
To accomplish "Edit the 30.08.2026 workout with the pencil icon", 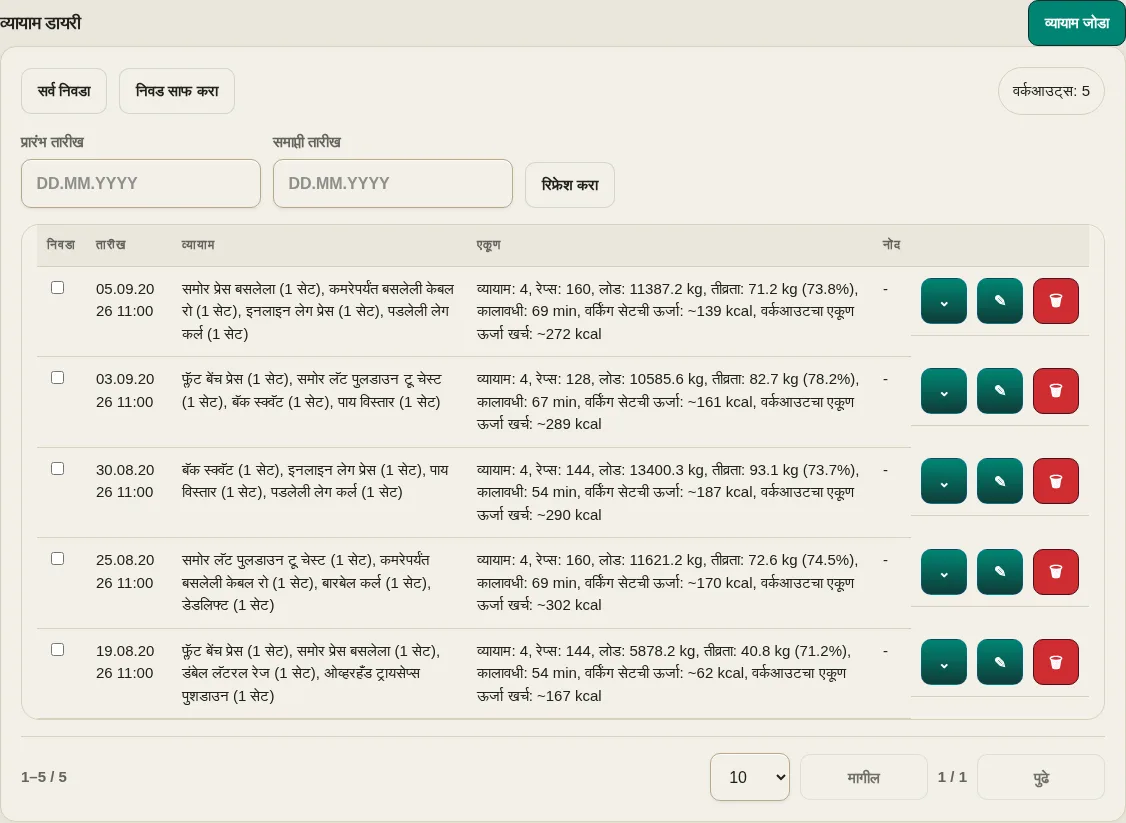I will [1000, 481].
